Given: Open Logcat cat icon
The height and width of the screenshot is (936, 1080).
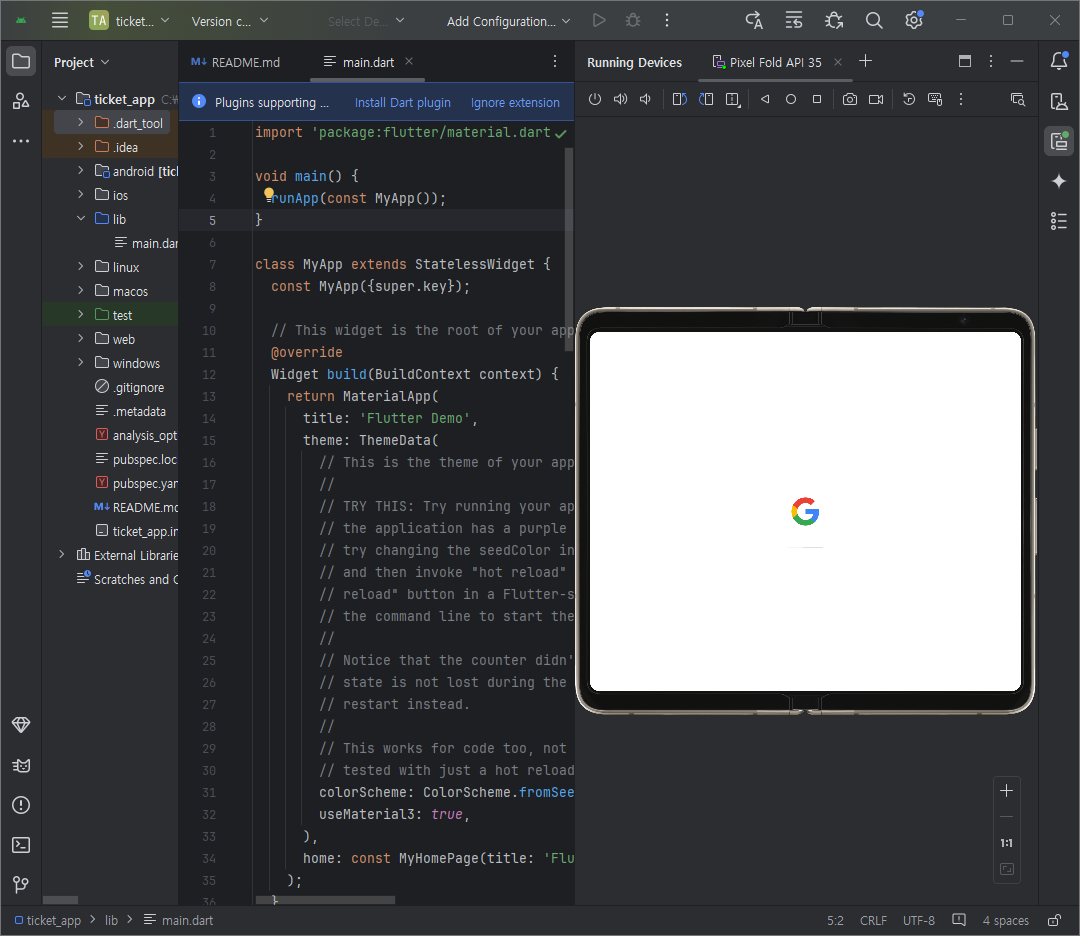Looking at the screenshot, I should tap(21, 765).
